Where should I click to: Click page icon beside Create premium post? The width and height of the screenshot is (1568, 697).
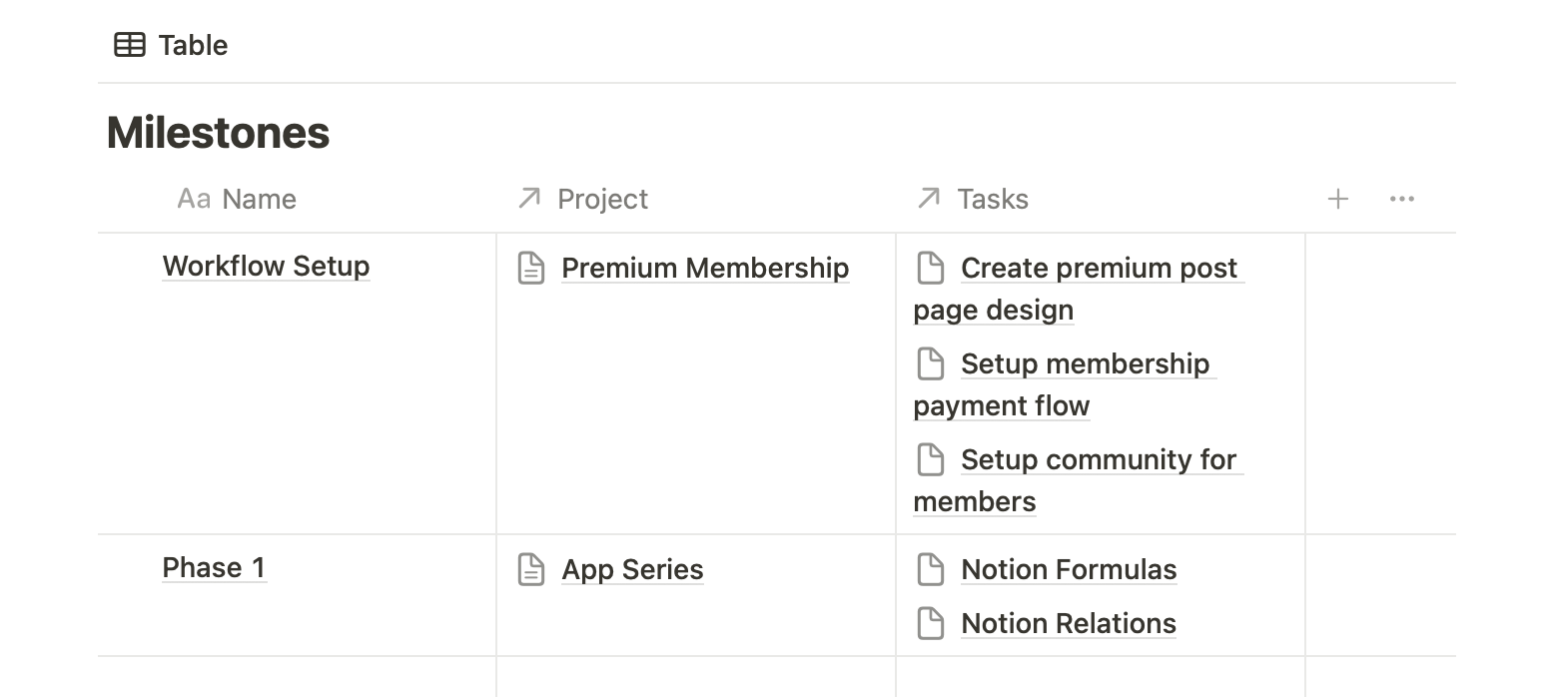(930, 268)
